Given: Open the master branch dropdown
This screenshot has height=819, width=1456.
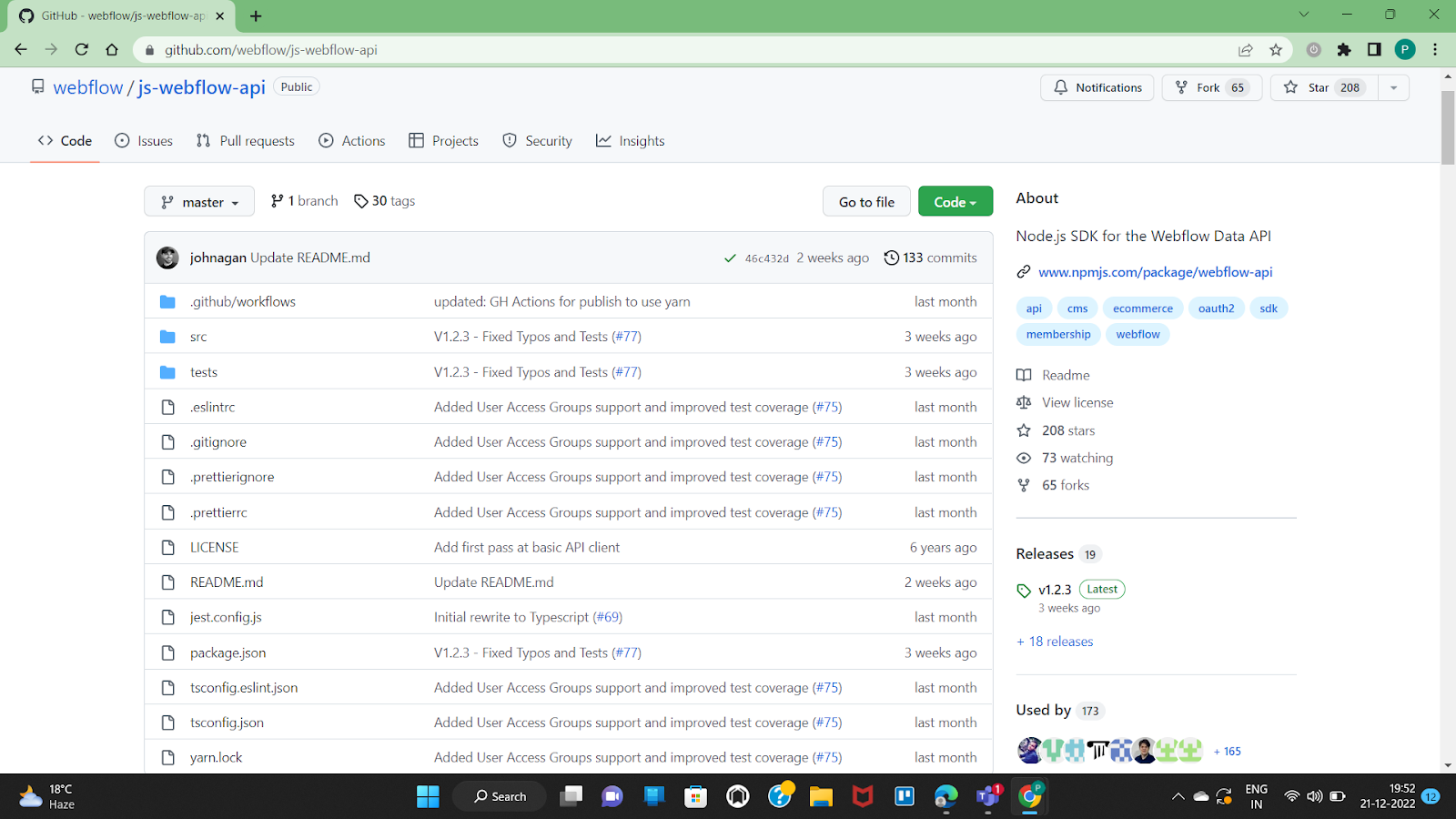Looking at the screenshot, I should [x=199, y=202].
